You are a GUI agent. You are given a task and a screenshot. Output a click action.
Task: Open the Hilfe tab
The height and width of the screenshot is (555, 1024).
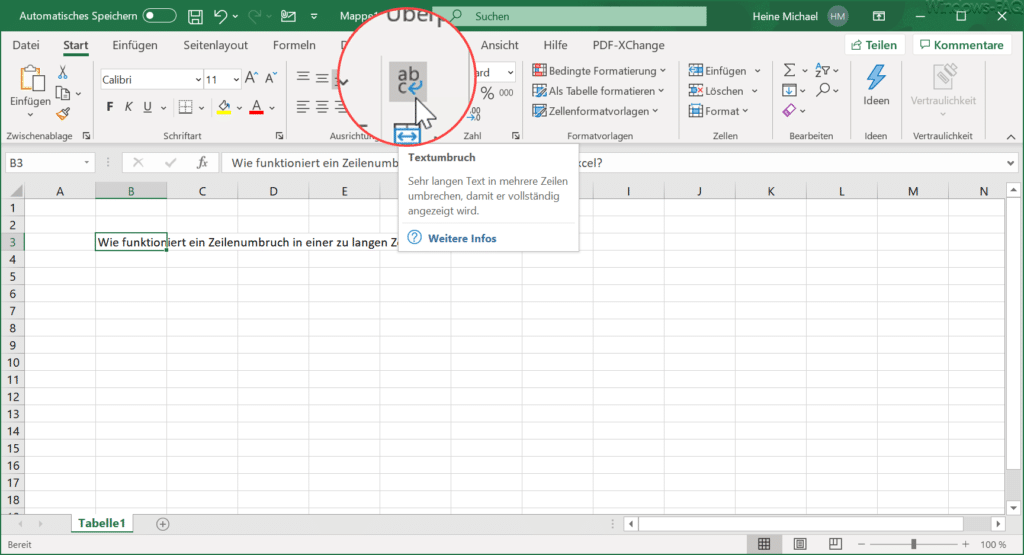tap(555, 45)
